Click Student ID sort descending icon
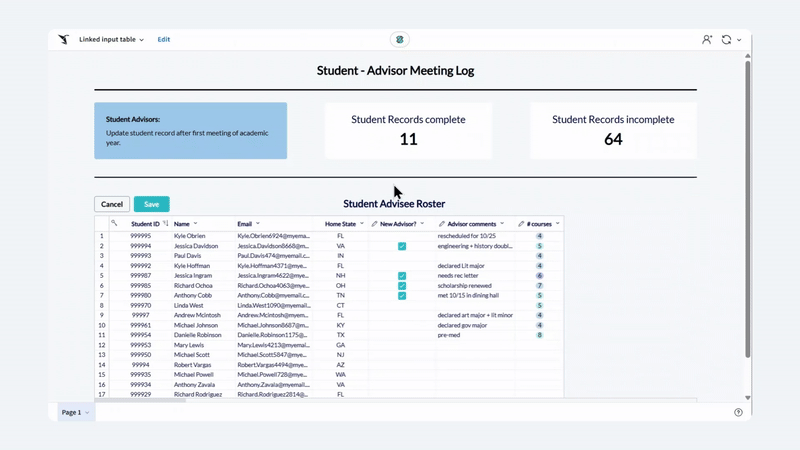 [x=165, y=224]
